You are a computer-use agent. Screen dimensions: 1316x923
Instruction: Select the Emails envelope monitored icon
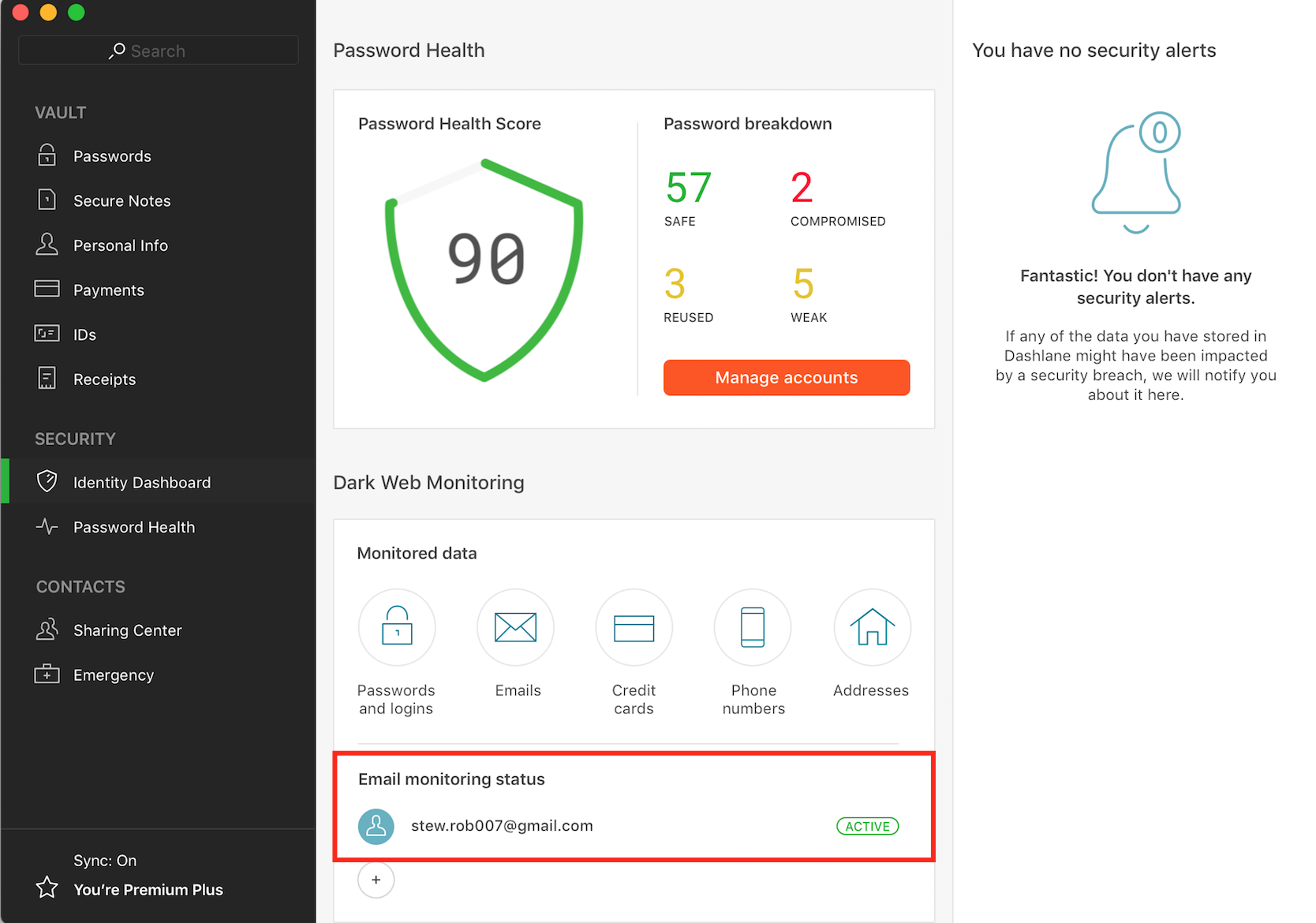pos(516,627)
